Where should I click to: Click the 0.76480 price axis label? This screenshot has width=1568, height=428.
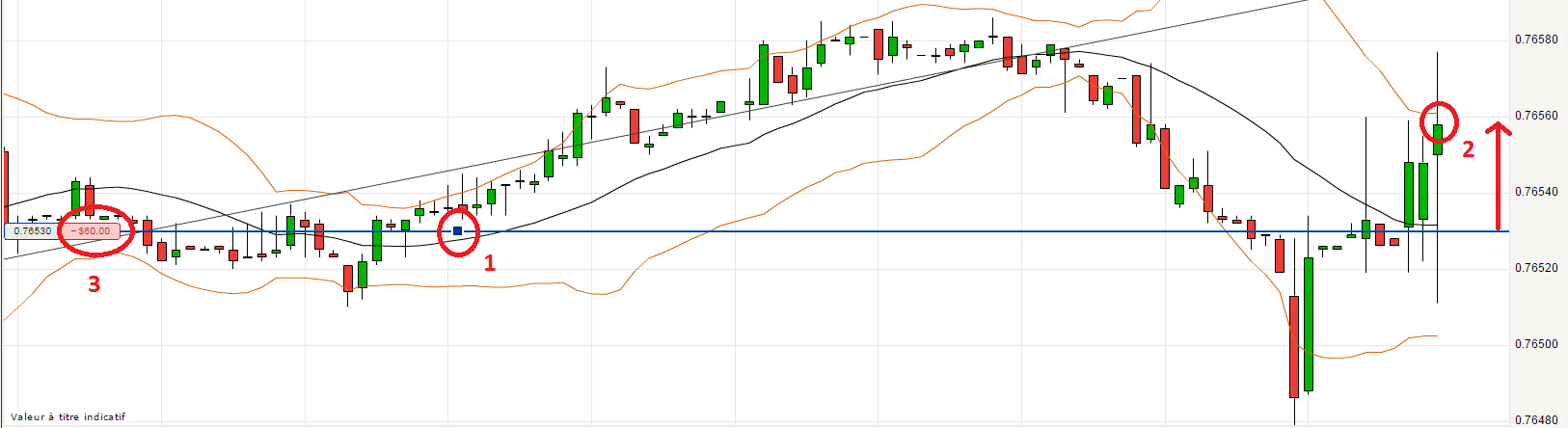click(x=1537, y=420)
